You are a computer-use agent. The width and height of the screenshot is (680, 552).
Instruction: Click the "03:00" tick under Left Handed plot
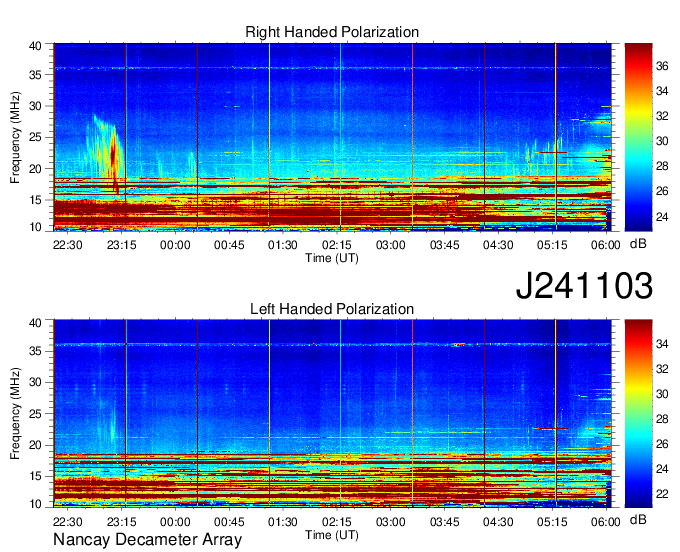point(390,522)
